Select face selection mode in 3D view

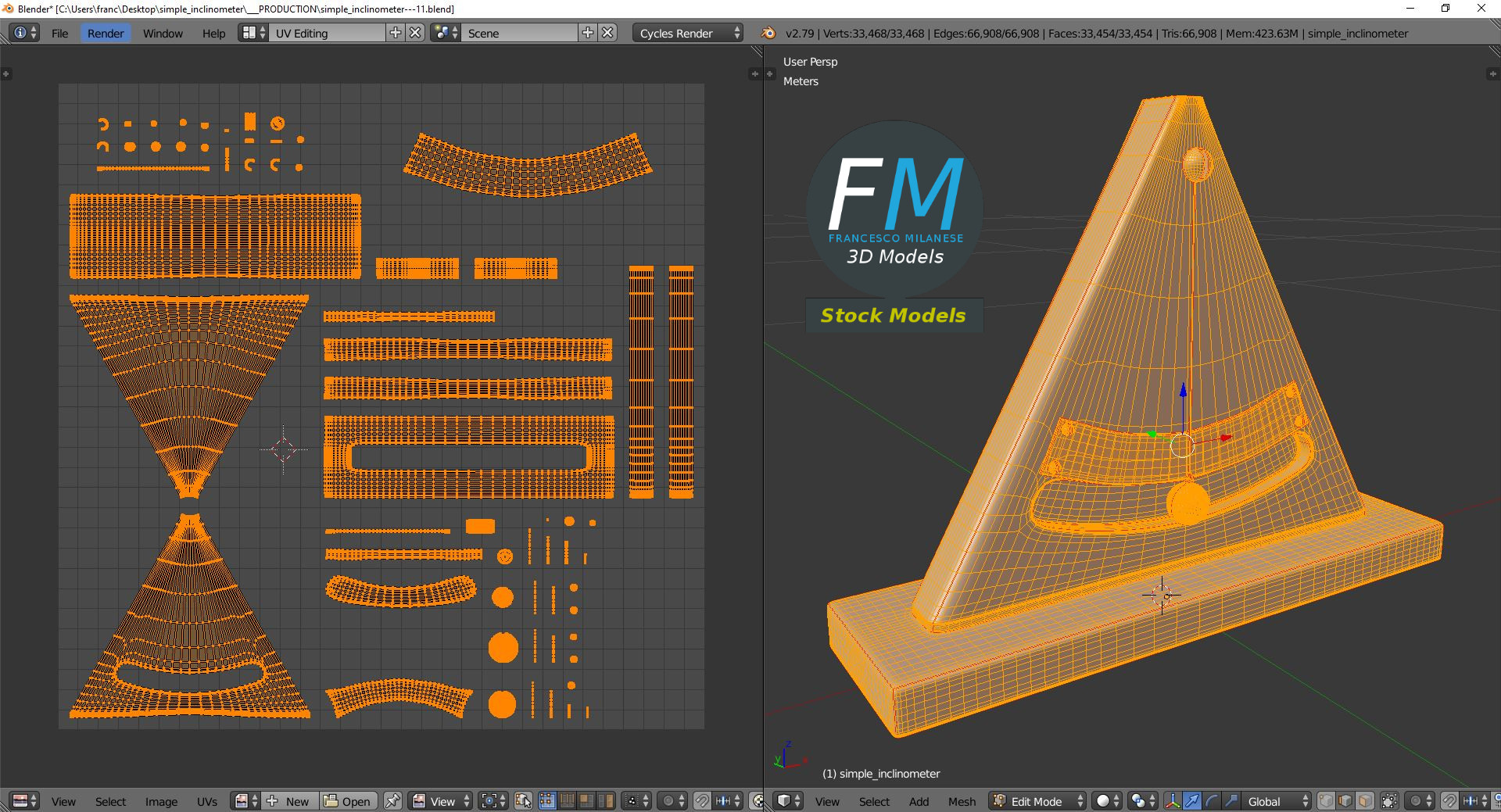click(1365, 801)
